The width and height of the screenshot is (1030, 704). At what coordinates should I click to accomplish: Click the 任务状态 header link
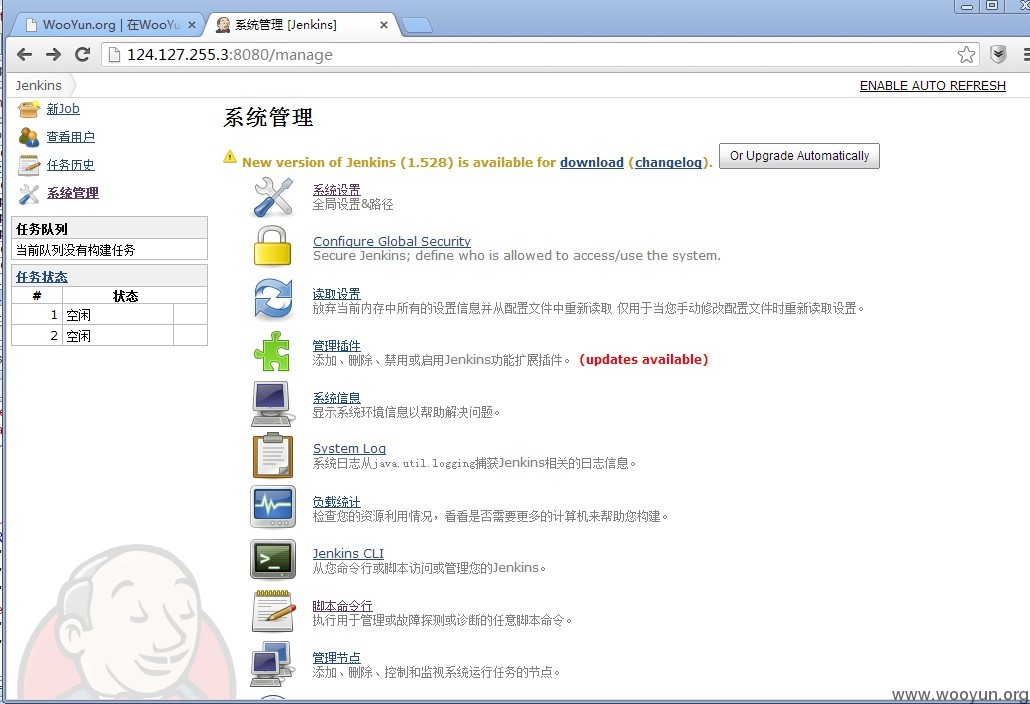[x=42, y=276]
